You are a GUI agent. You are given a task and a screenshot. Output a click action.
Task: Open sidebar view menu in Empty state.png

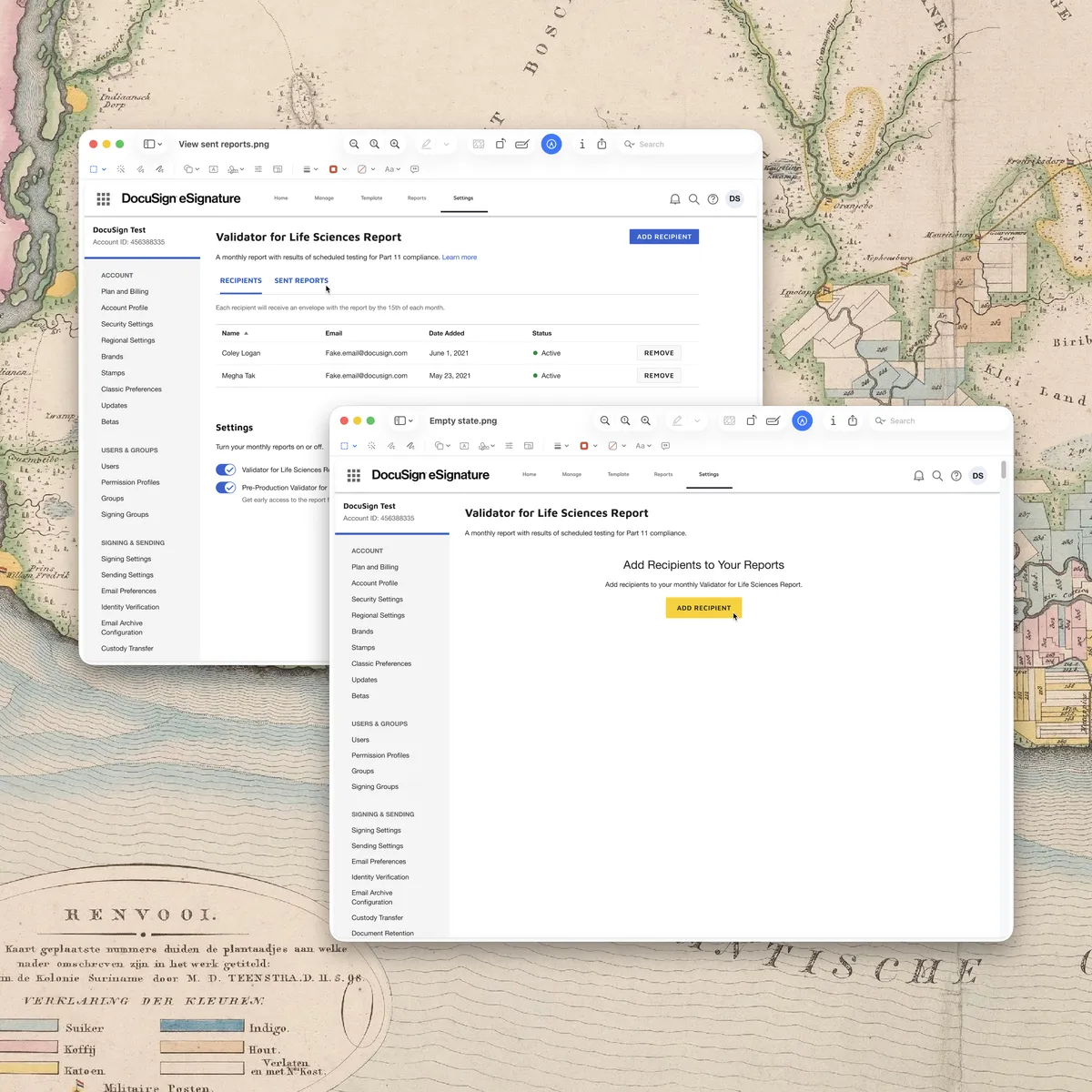coord(403,420)
